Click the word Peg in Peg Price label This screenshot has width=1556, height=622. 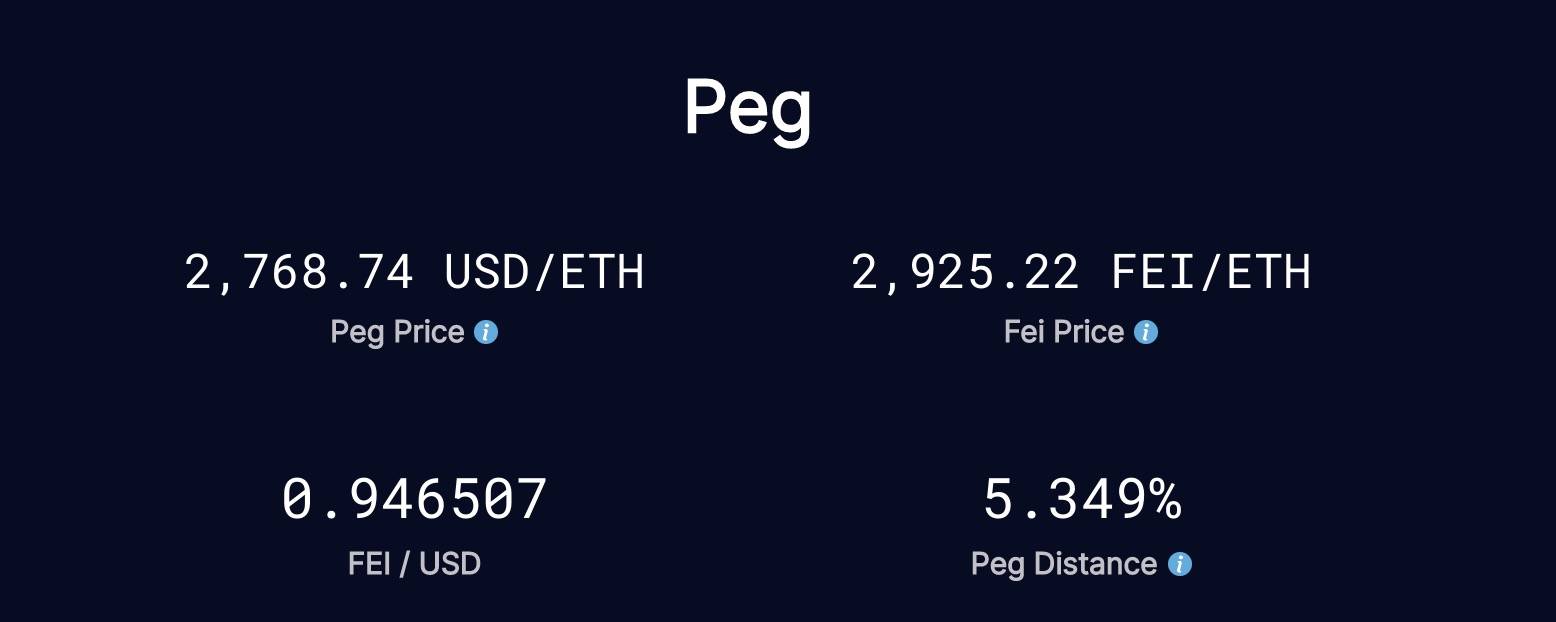pyautogui.click(x=357, y=332)
